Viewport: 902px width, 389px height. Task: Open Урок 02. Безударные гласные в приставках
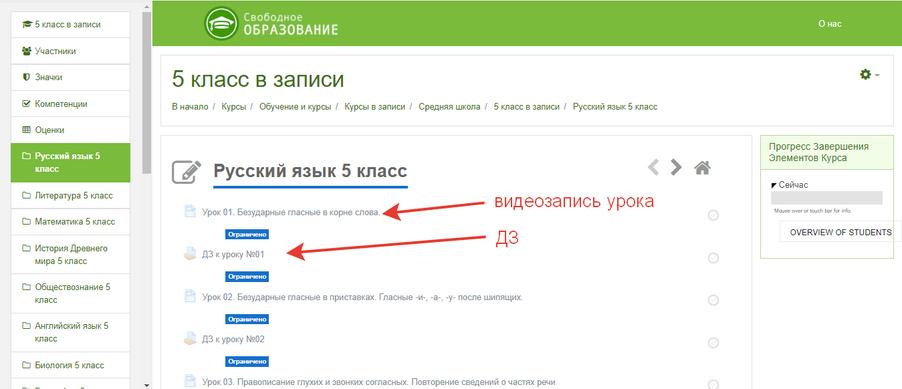click(362, 297)
